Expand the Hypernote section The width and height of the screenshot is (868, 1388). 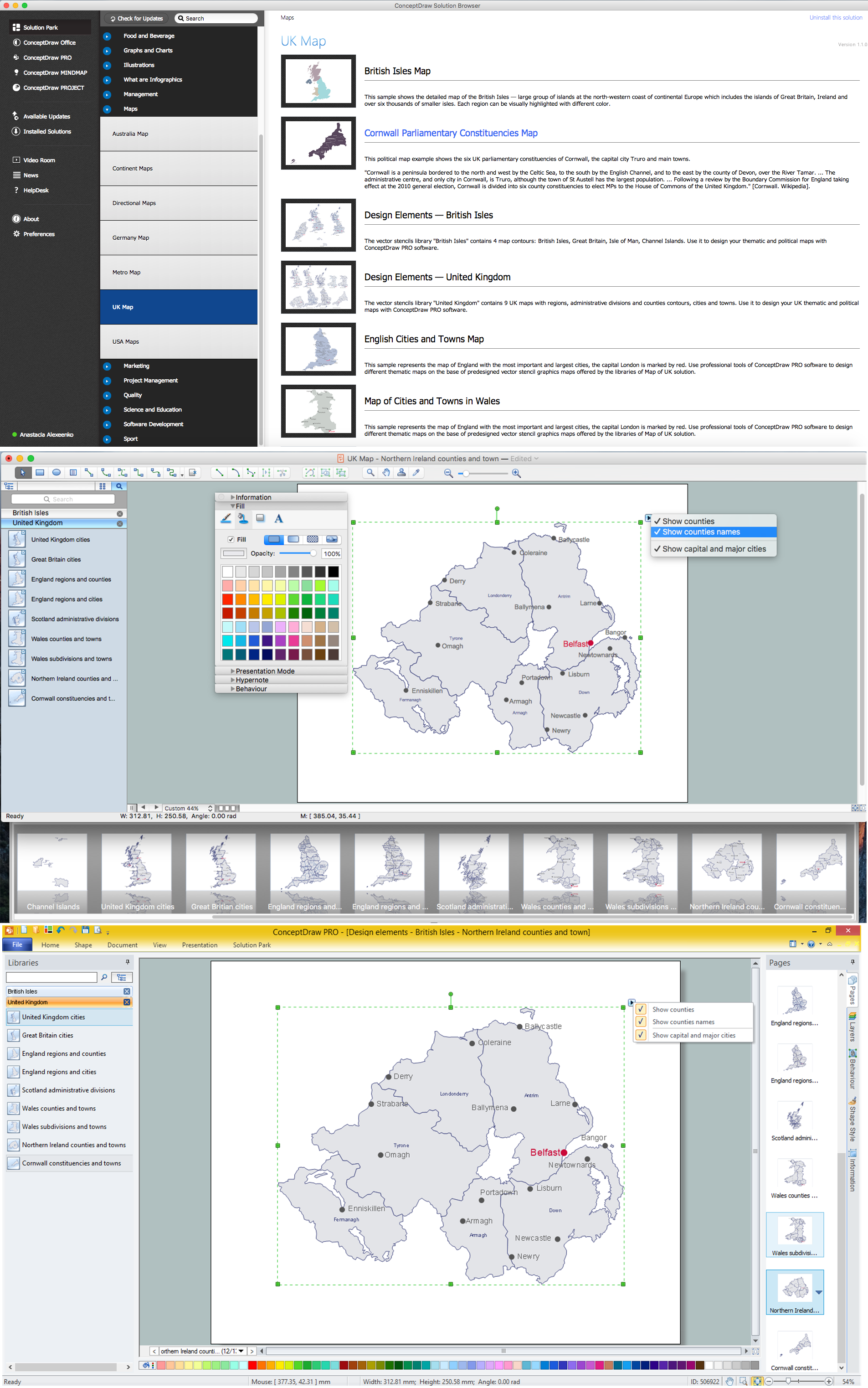(232, 680)
